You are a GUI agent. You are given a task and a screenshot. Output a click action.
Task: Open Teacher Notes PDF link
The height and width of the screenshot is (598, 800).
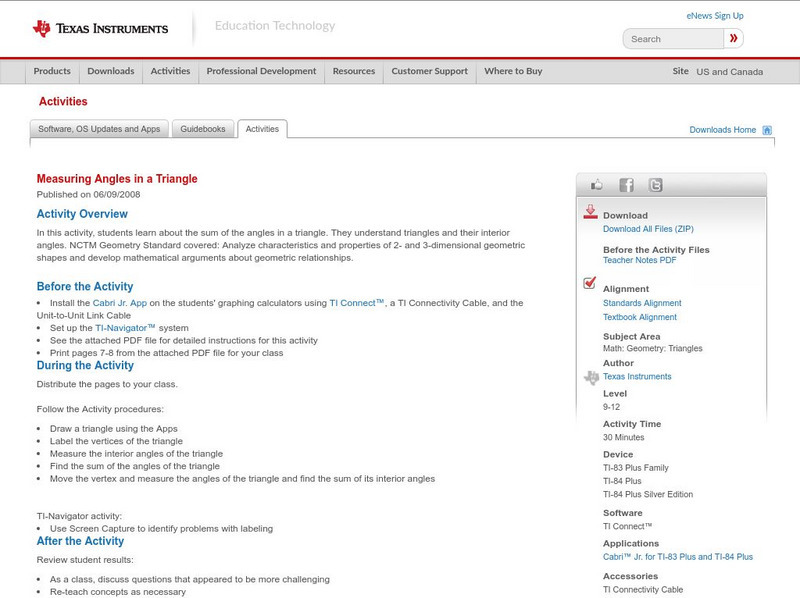click(x=639, y=260)
